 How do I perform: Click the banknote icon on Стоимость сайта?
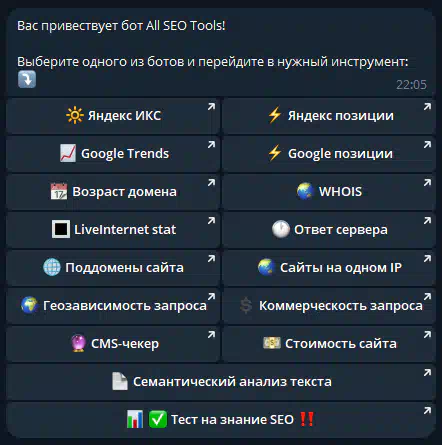click(x=272, y=343)
